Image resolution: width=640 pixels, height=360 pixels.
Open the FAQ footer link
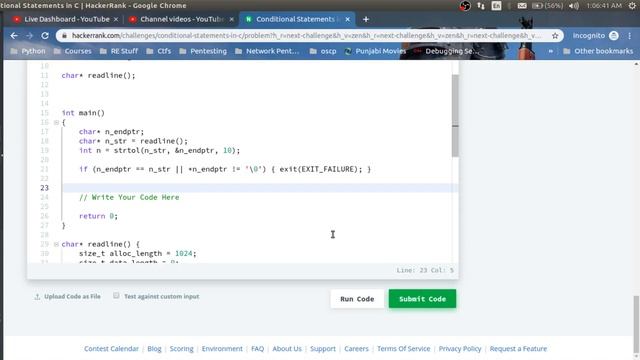pyautogui.click(x=258, y=349)
